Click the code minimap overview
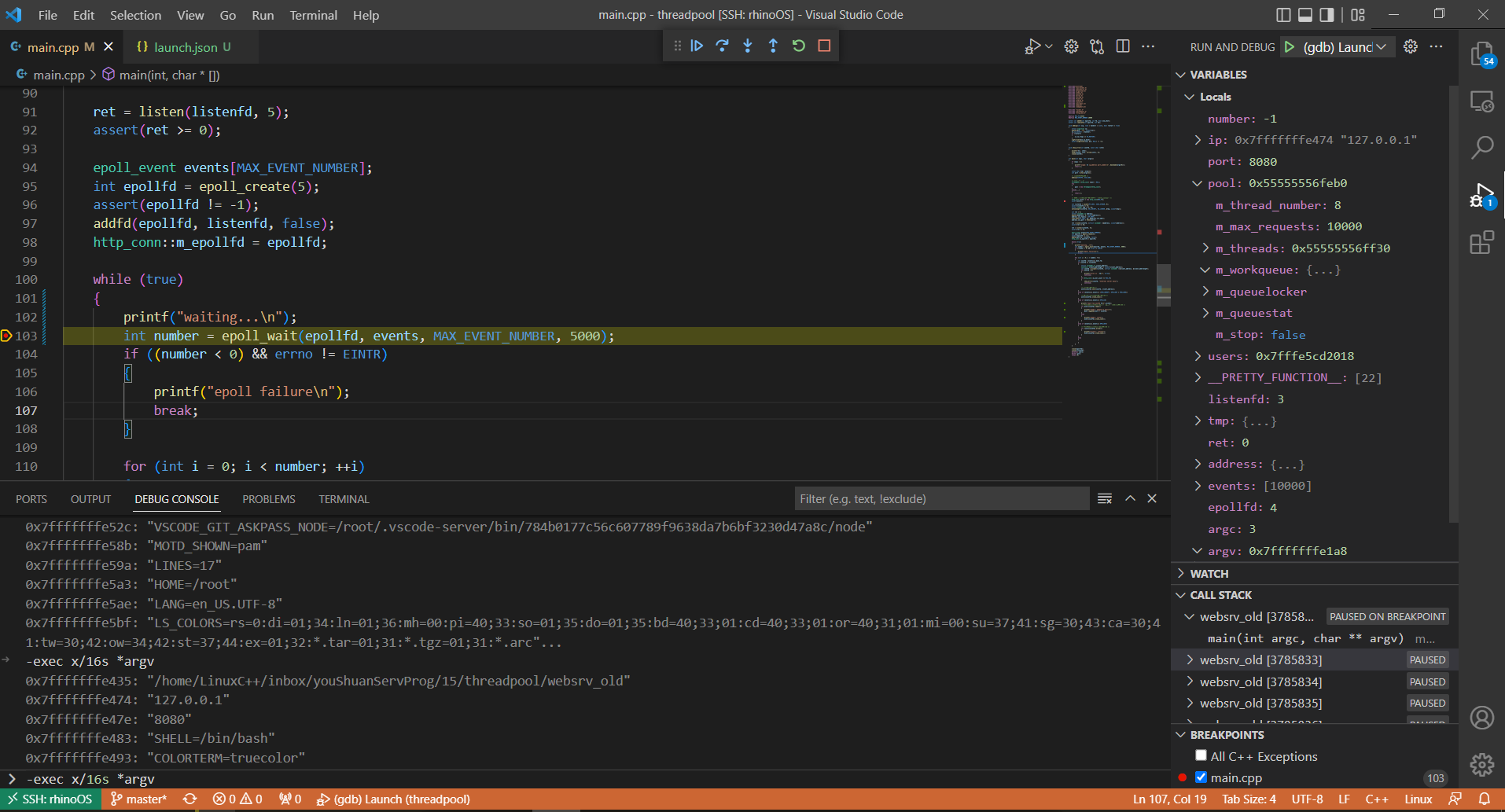This screenshot has width=1505, height=812. click(x=1109, y=220)
